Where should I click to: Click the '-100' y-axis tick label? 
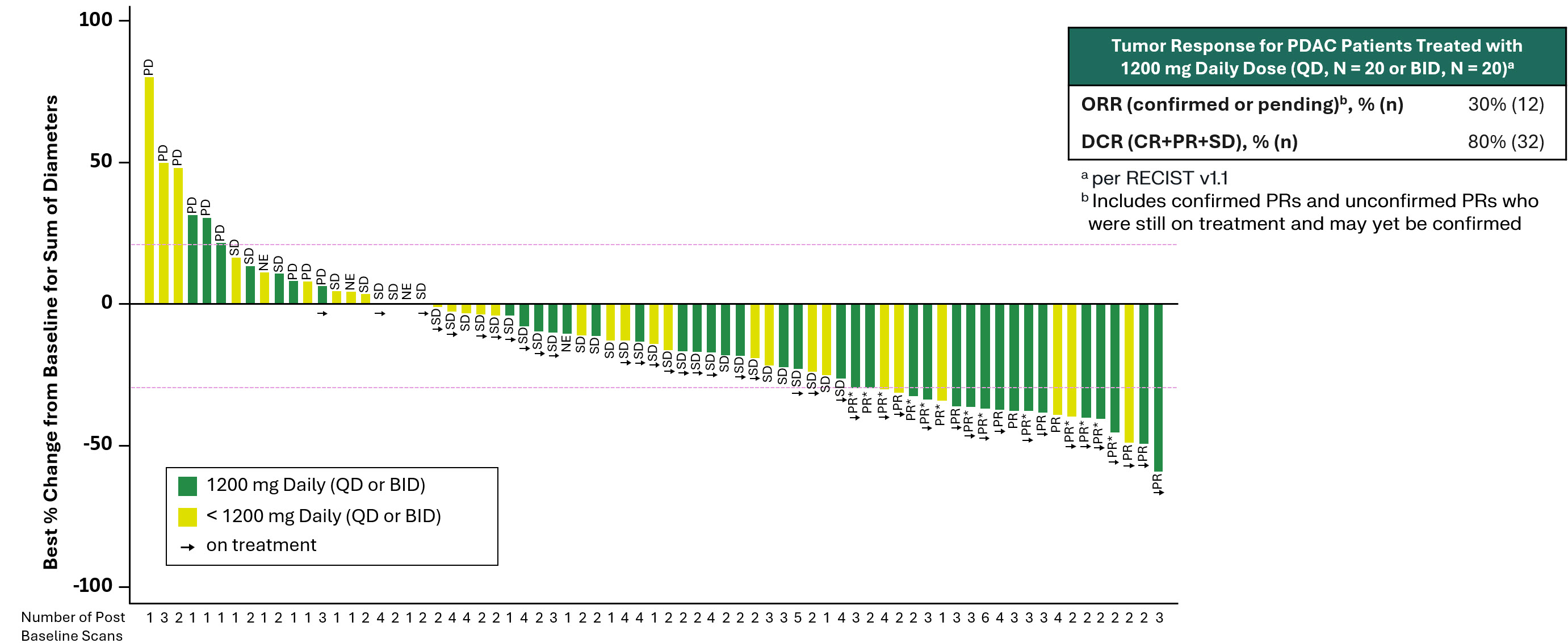click(x=93, y=586)
